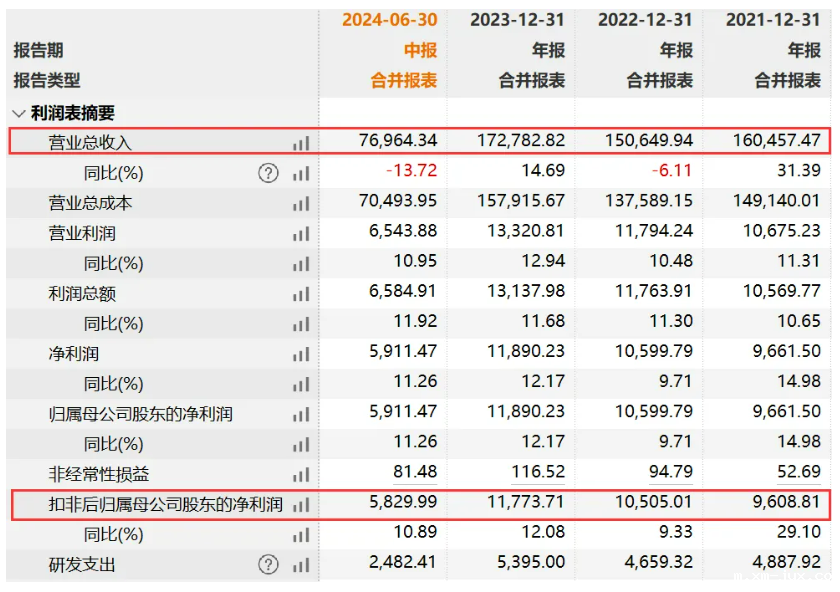Show the trend chart for 利润总额
The width and height of the screenshot is (840, 592).
point(301,294)
